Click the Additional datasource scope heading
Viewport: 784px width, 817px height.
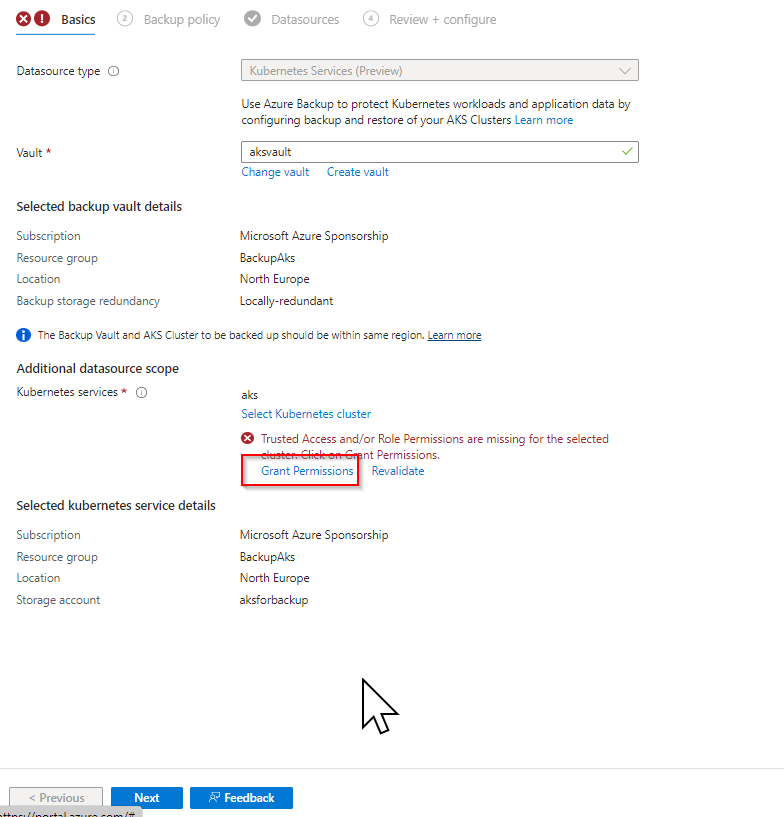(97, 368)
